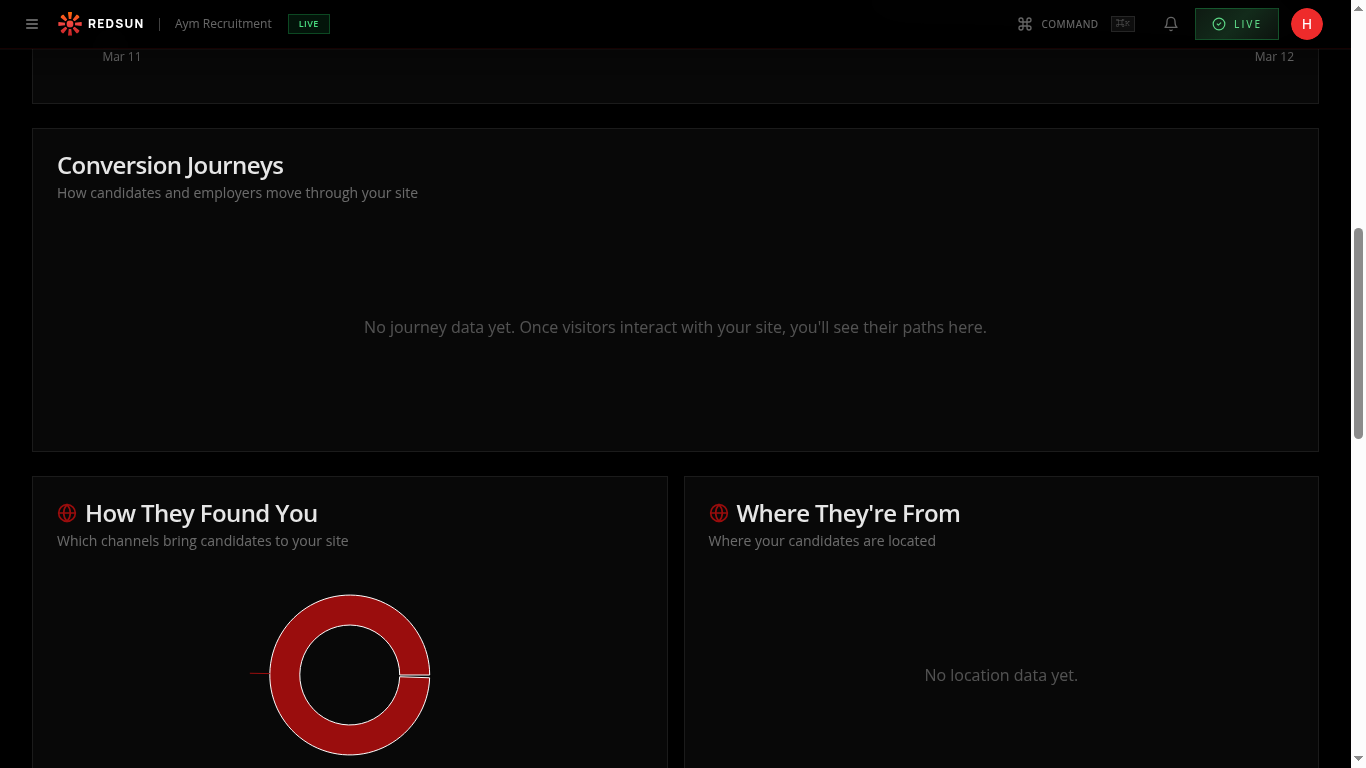Viewport: 1366px width, 768px height.
Task: Select the Aym Recruitment site name
Action: (x=222, y=23)
